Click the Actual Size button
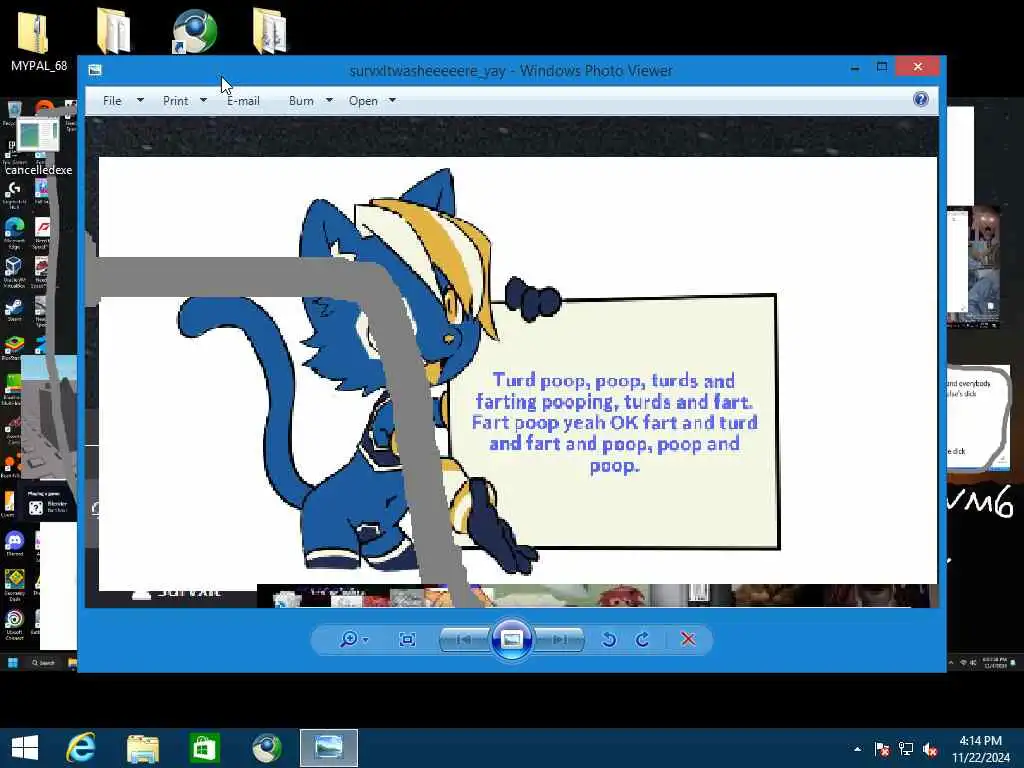Screen dimensions: 1024x768 coord(407,639)
